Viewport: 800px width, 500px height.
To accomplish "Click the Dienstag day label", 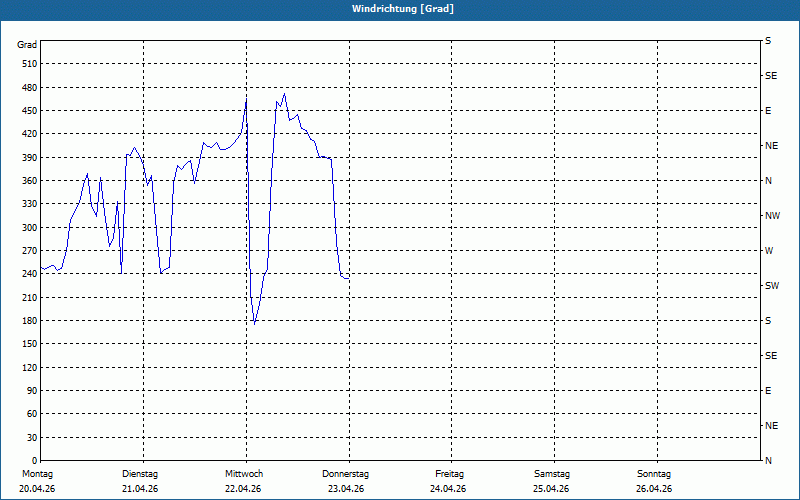I will pyautogui.click(x=140, y=474).
